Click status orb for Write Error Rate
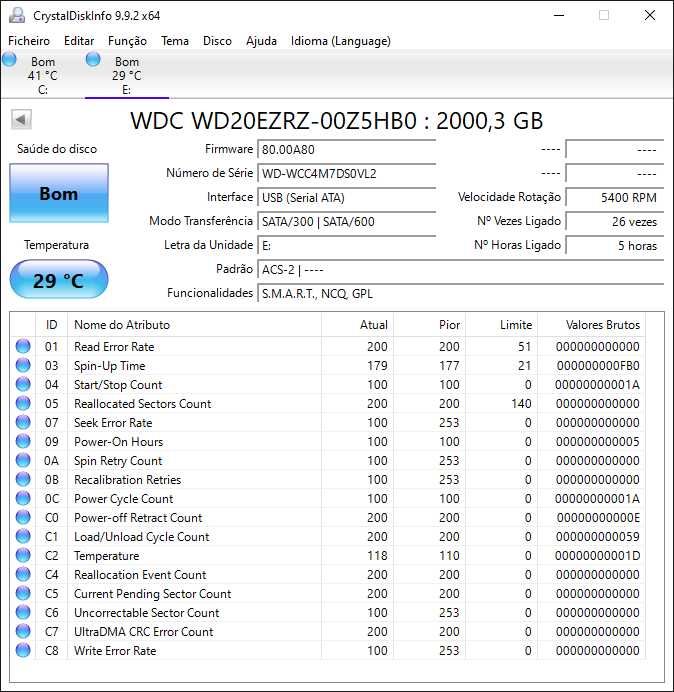The image size is (674, 692). [x=23, y=650]
